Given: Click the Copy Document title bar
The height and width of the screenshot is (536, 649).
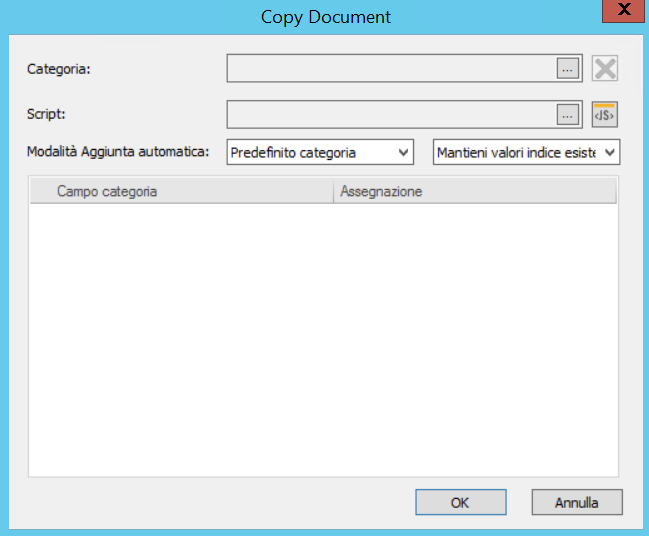Looking at the screenshot, I should 325,17.
